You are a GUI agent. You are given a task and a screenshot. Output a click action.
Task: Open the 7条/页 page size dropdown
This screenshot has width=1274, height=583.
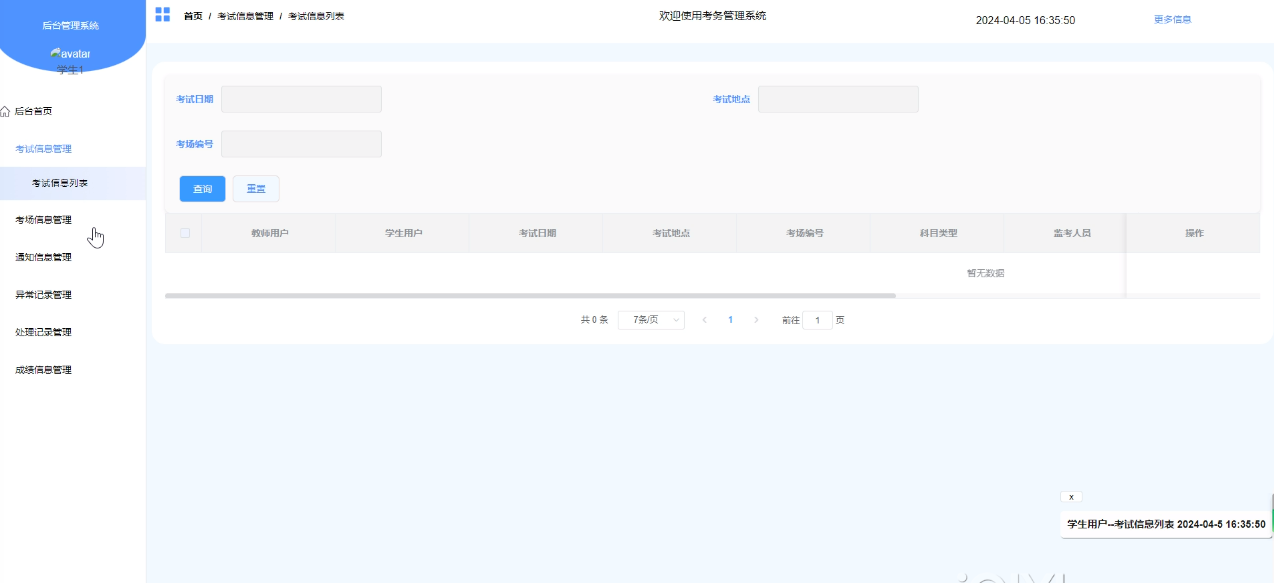click(x=651, y=320)
